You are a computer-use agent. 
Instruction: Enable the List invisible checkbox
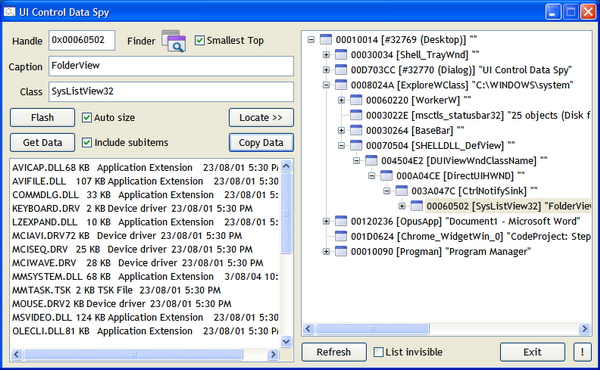tap(378, 352)
